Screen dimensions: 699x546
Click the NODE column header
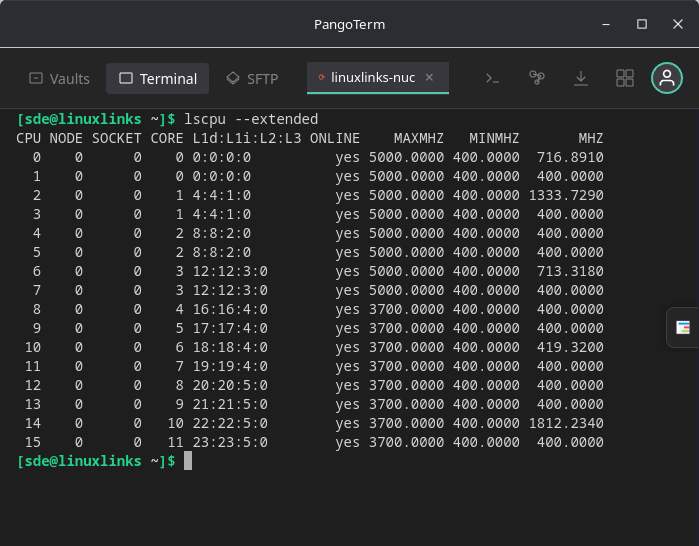[x=66, y=139]
